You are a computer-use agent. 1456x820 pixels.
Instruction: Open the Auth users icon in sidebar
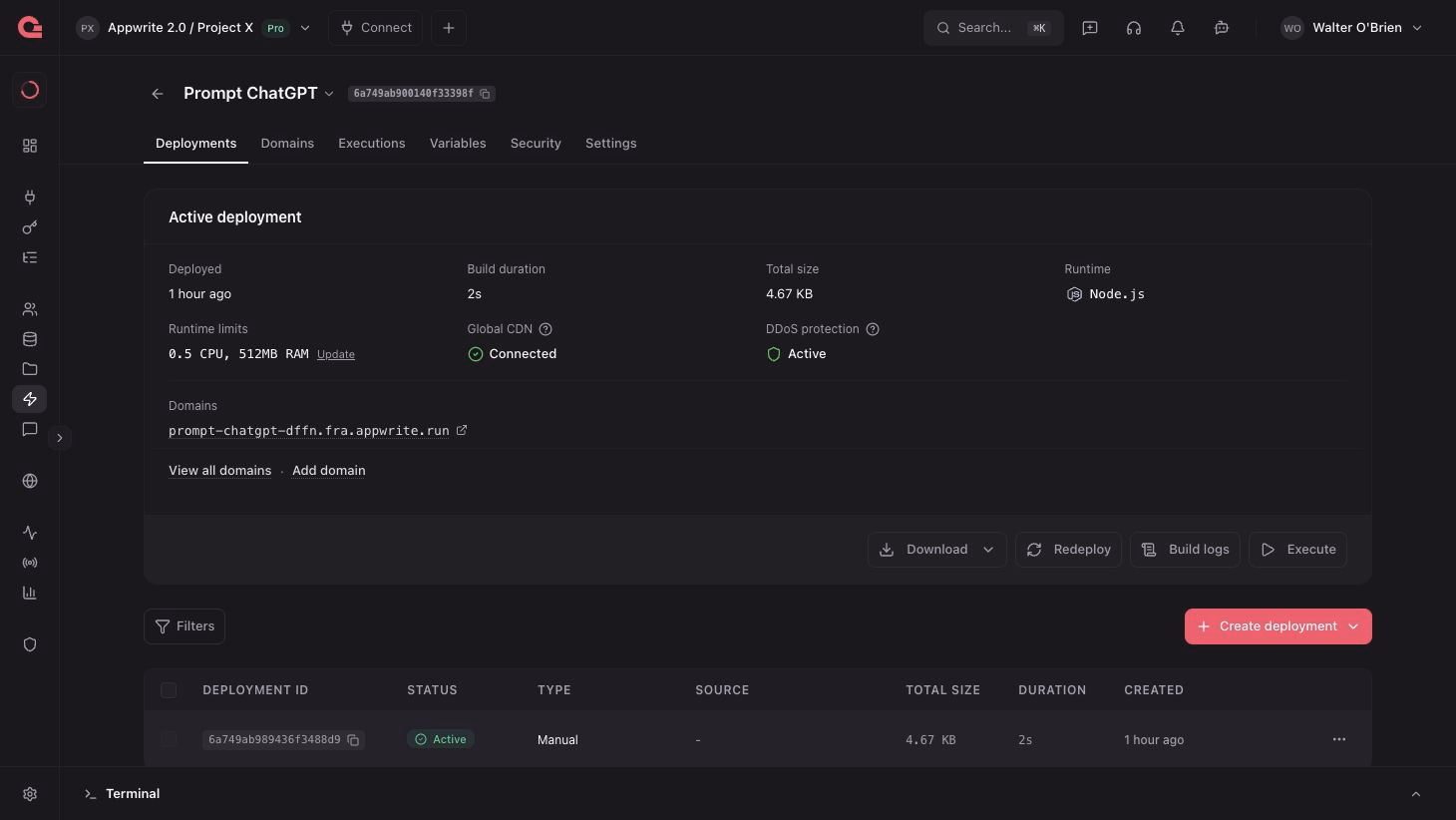click(x=30, y=309)
